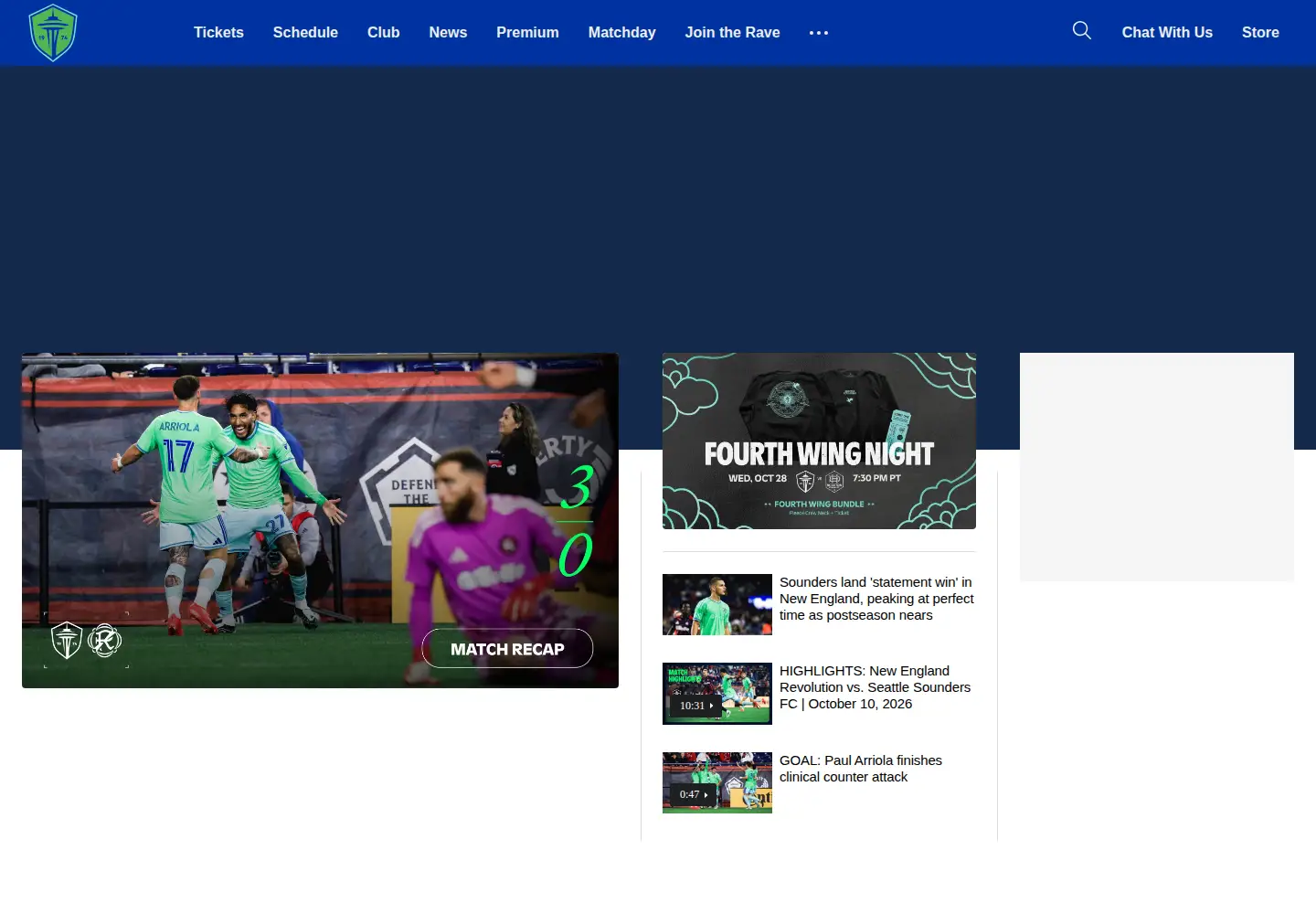1316x914 pixels.
Task: Open the Arriola celebration match photo
Action: point(320,520)
